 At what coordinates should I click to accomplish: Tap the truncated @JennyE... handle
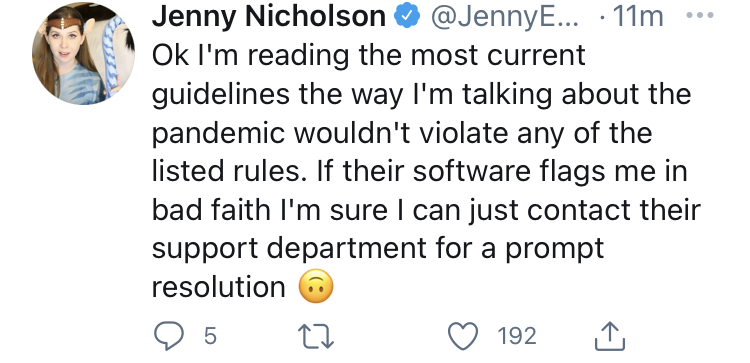505,17
